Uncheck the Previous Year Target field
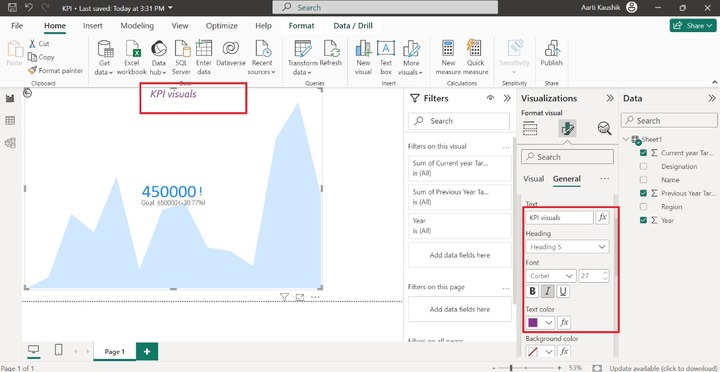 643,193
